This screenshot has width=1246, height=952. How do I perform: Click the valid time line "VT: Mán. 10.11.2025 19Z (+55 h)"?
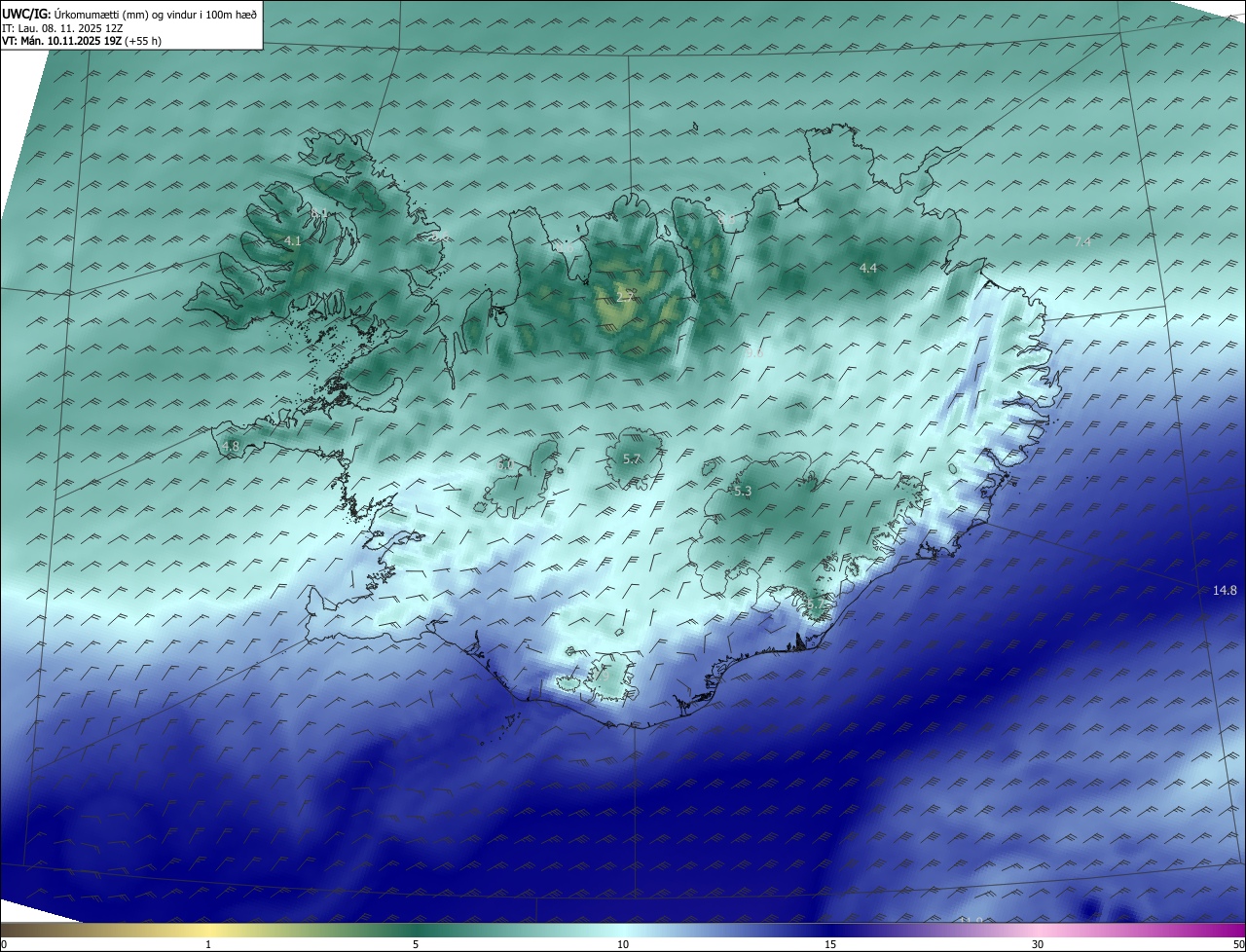pyautogui.click(x=82, y=42)
